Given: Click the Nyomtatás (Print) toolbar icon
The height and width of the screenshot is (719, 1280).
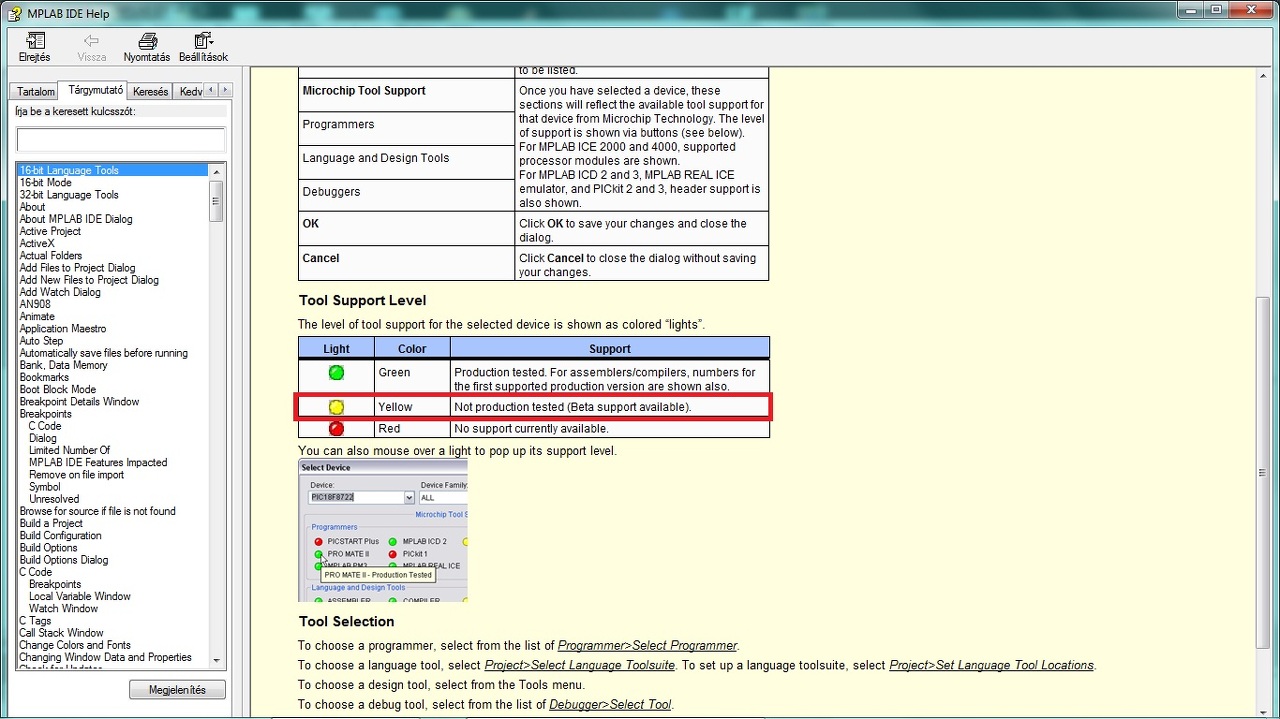Looking at the screenshot, I should click(147, 41).
